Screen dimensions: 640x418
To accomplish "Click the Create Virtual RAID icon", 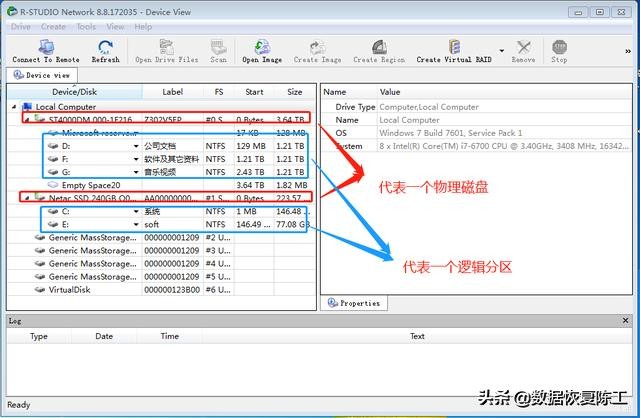I will [454, 51].
